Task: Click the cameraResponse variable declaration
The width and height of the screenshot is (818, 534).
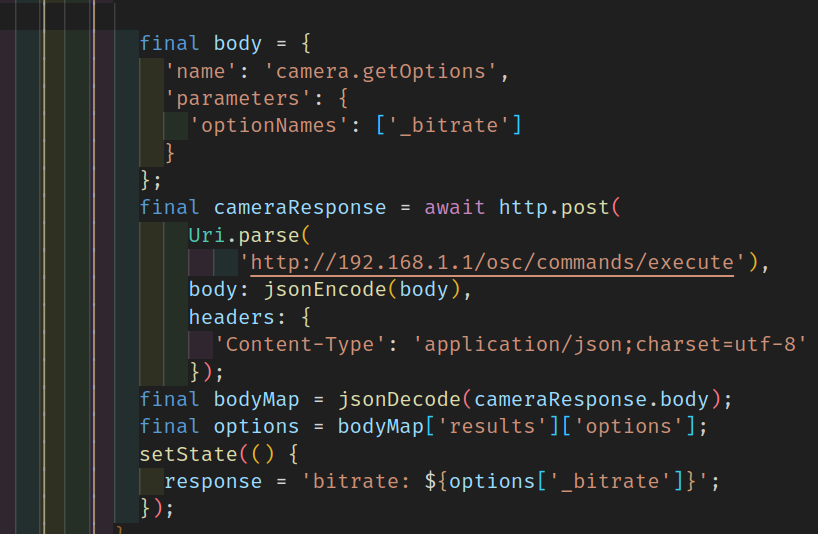Action: click(x=300, y=208)
